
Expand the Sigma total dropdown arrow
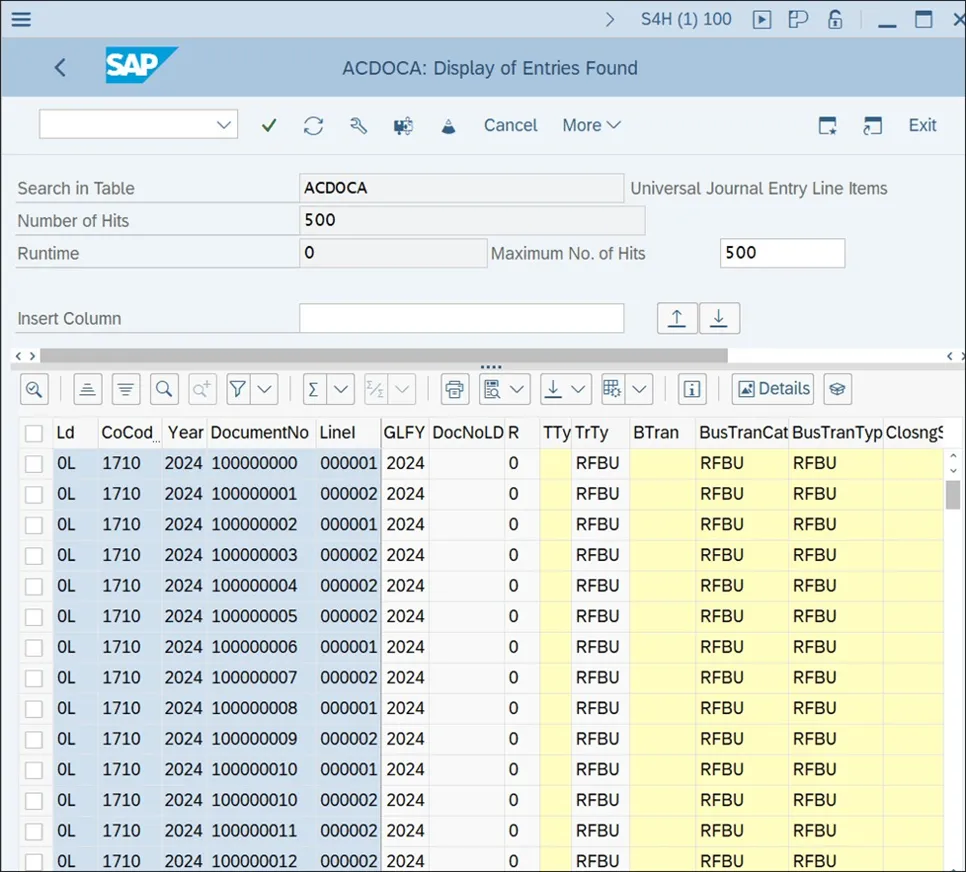tap(341, 389)
